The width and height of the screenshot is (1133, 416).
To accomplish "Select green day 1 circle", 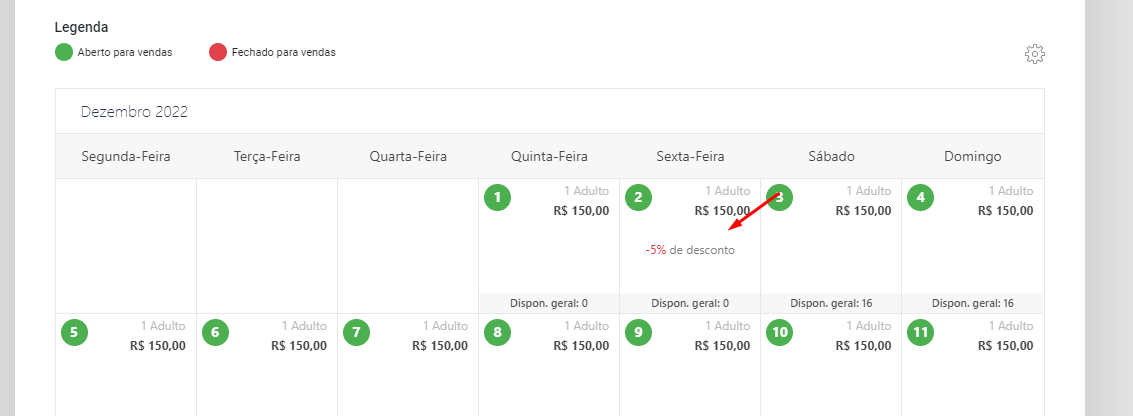I will [497, 197].
